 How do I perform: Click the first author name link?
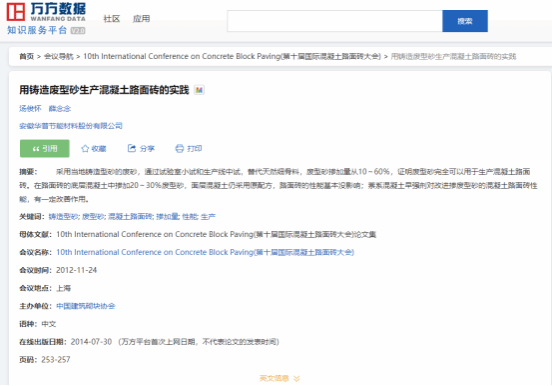pos(30,108)
